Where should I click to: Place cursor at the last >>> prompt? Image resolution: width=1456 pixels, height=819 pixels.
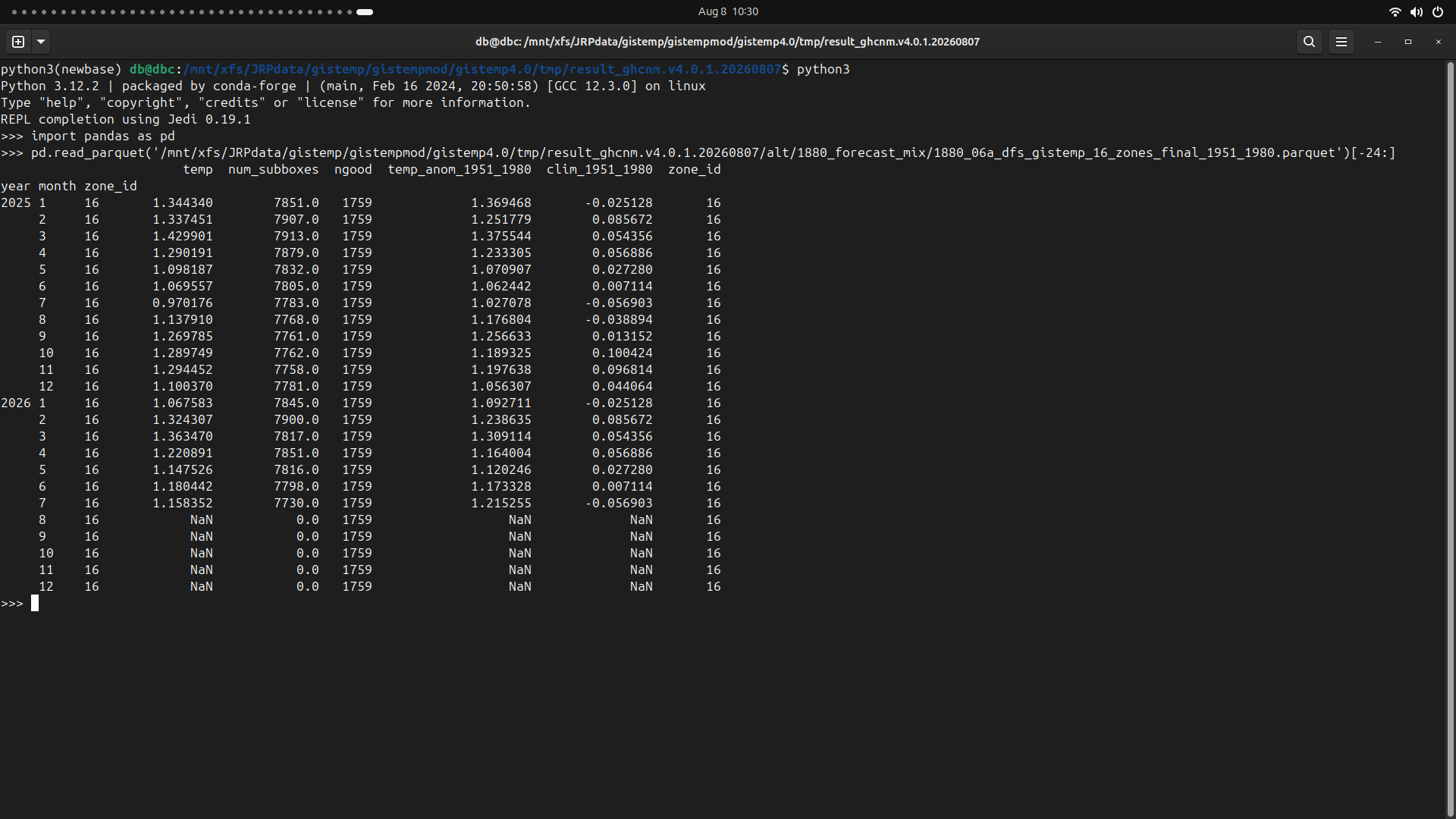[x=35, y=603]
